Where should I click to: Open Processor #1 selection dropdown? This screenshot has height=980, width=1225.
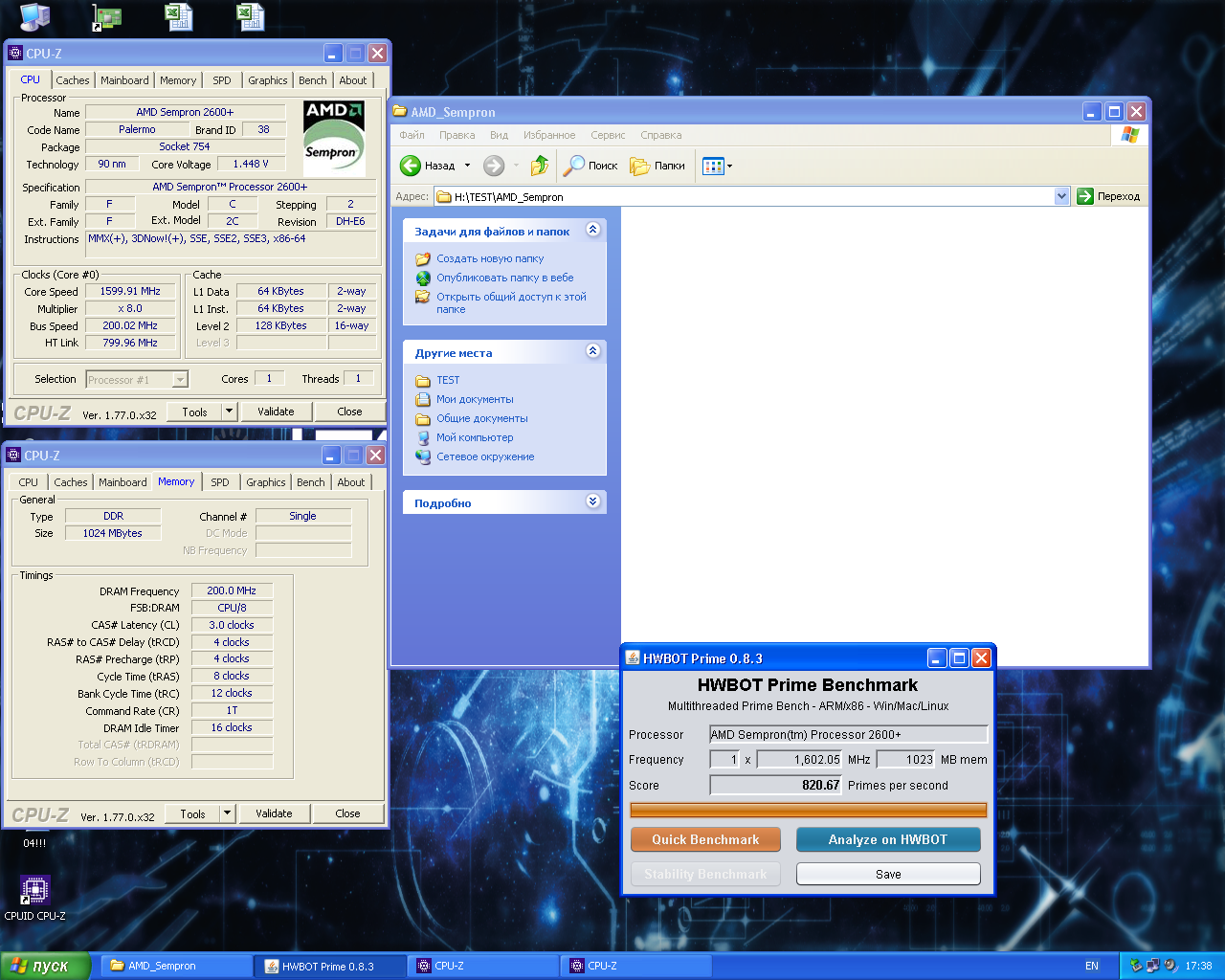click(x=180, y=380)
